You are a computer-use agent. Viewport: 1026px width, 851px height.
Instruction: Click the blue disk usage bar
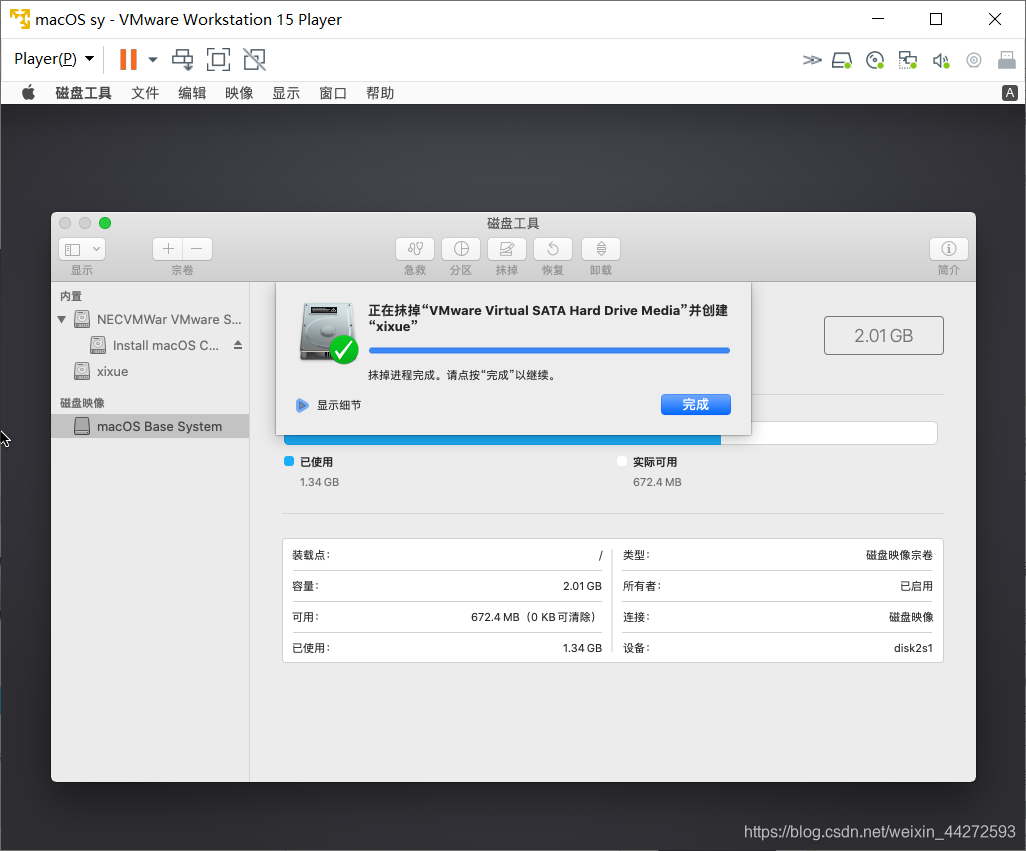[x=502, y=438]
